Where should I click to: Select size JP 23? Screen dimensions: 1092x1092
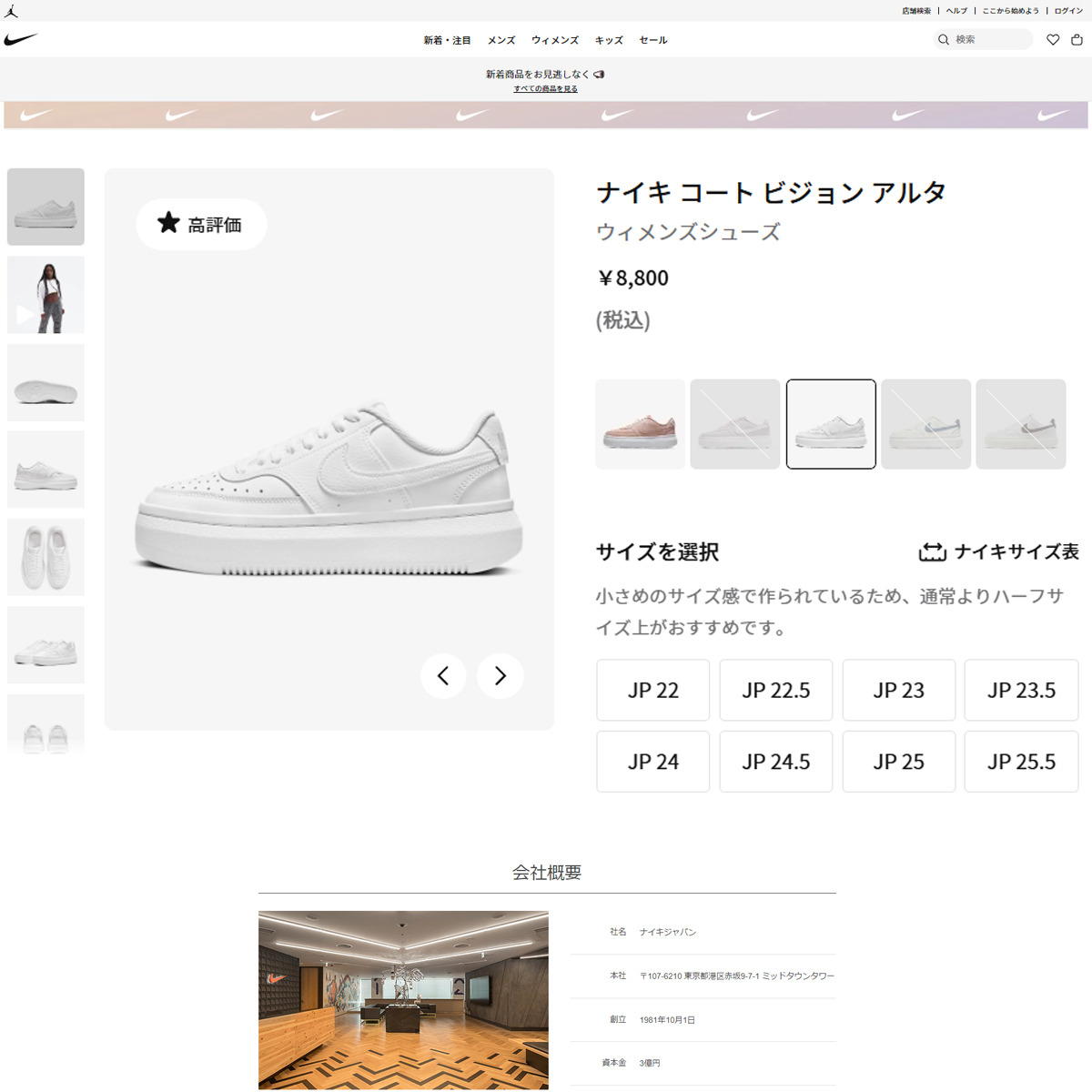(899, 690)
